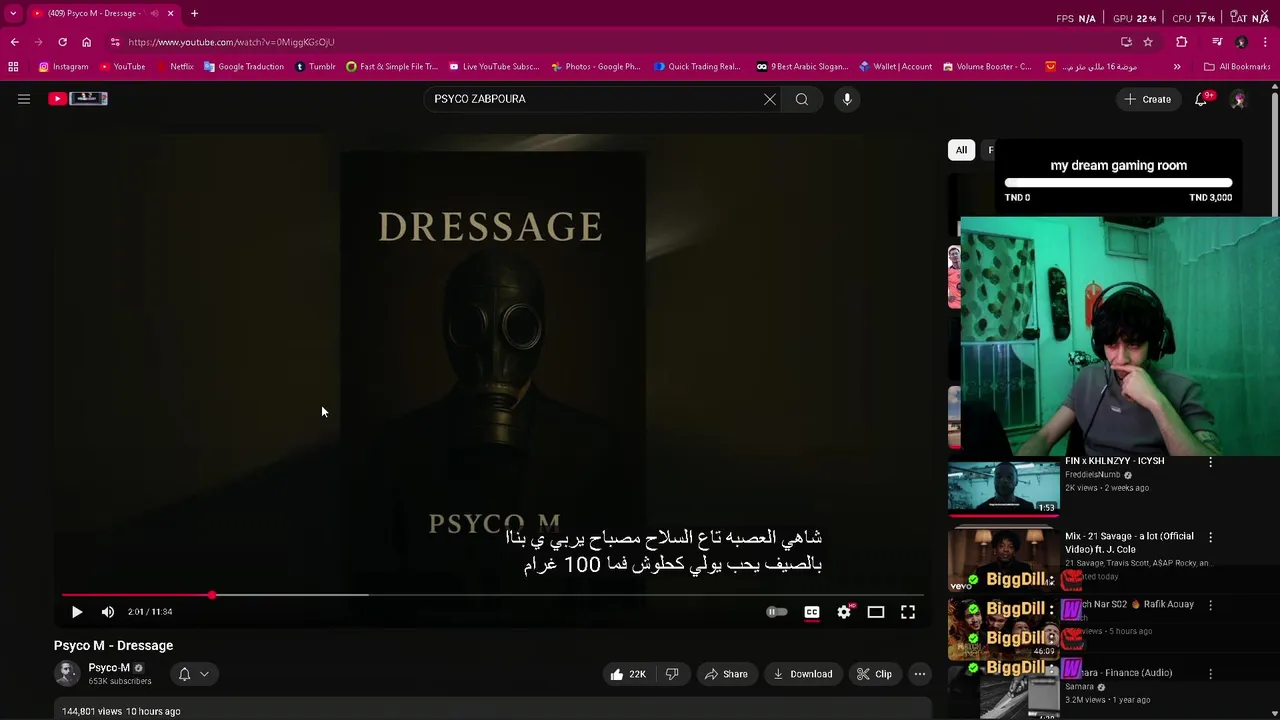Run search with magnifier button
The width and height of the screenshot is (1280, 720).
click(802, 99)
